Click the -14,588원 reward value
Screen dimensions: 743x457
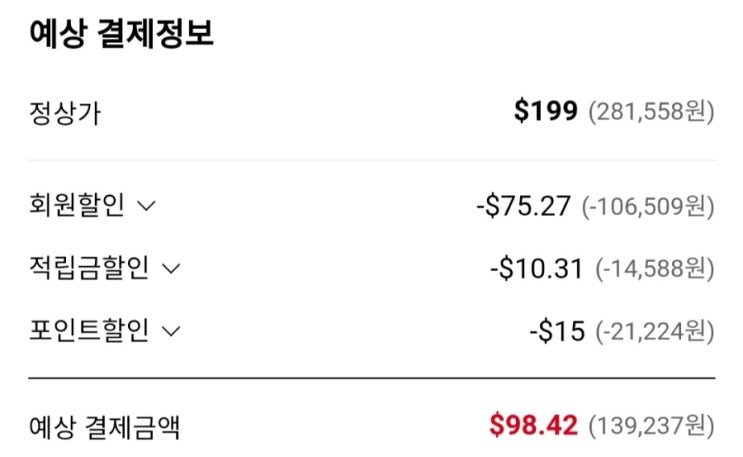coord(654,269)
